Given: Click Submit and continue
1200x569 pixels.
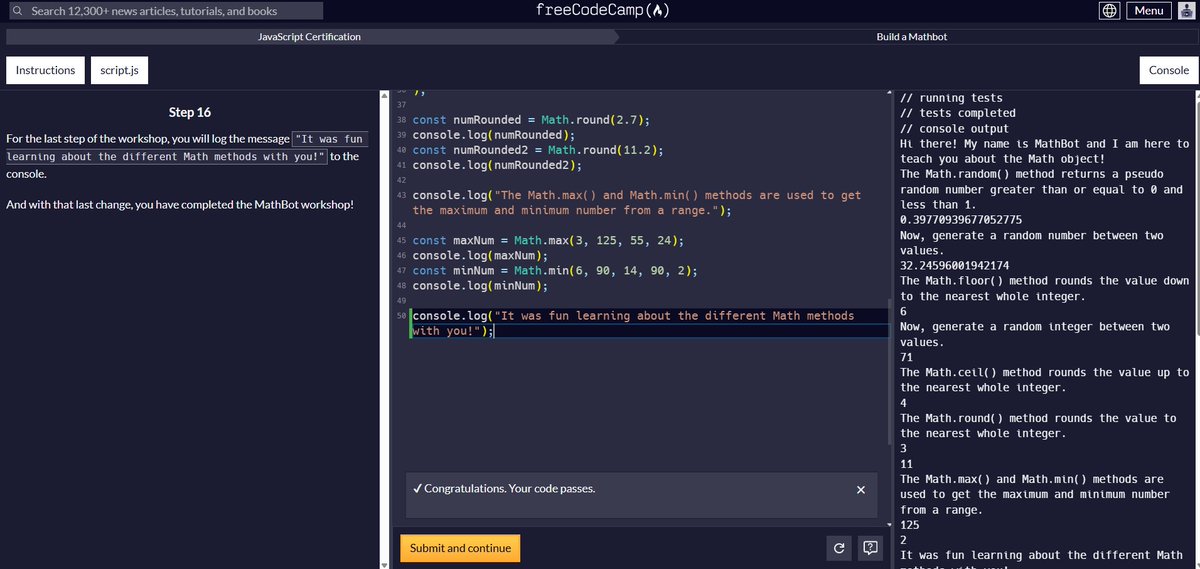Looking at the screenshot, I should coord(460,548).
